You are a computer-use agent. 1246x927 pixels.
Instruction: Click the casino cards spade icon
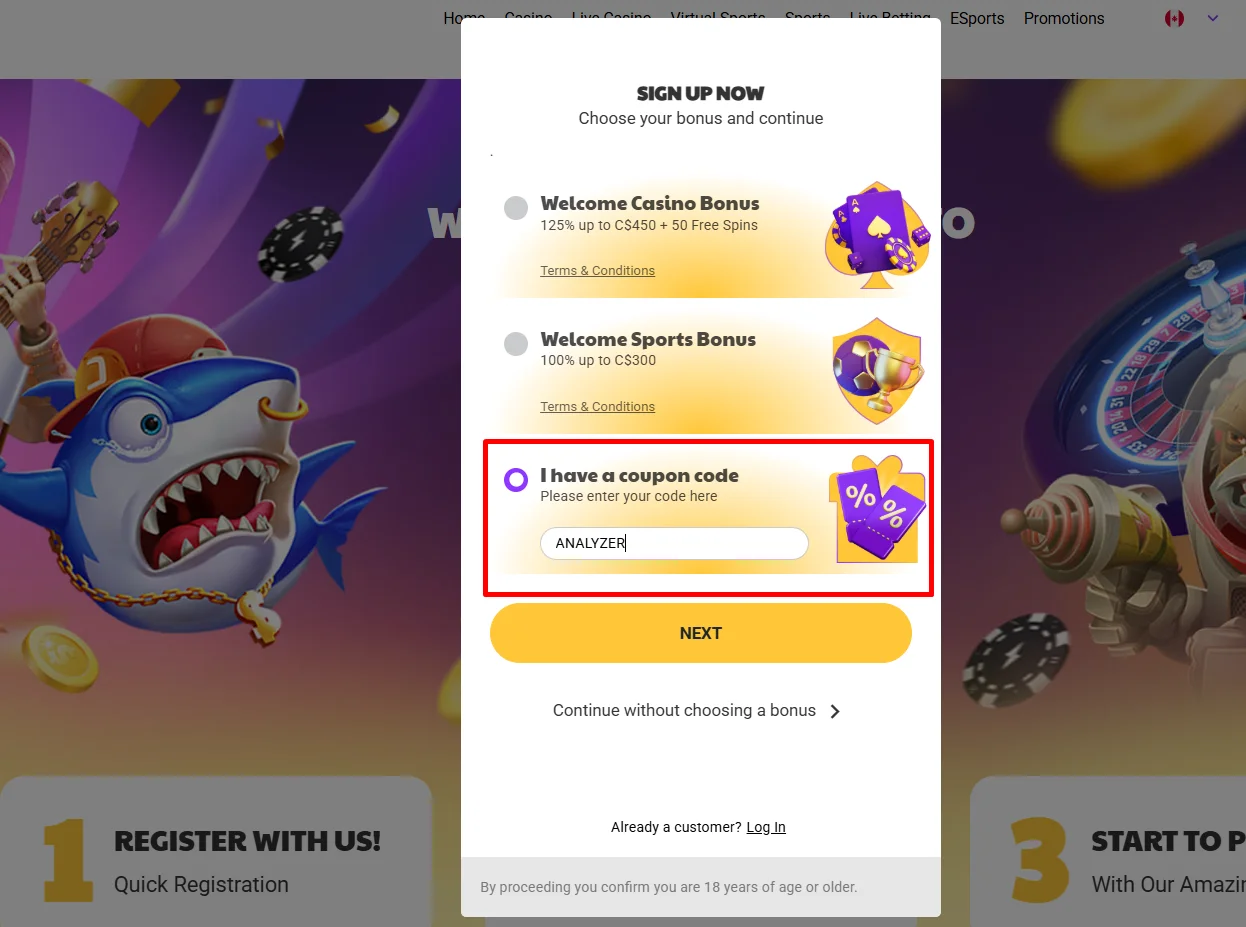tap(877, 236)
